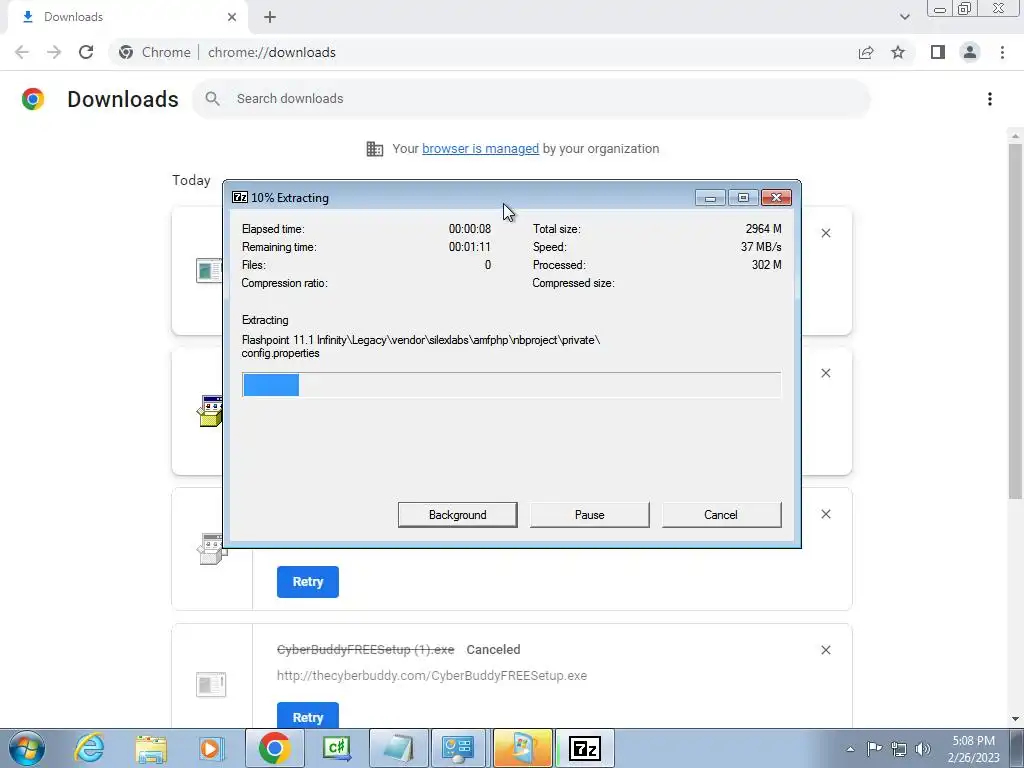Screen dimensions: 1024x768
Task: Click the Chrome logo beside Downloads
Action: pyautogui.click(x=33, y=99)
